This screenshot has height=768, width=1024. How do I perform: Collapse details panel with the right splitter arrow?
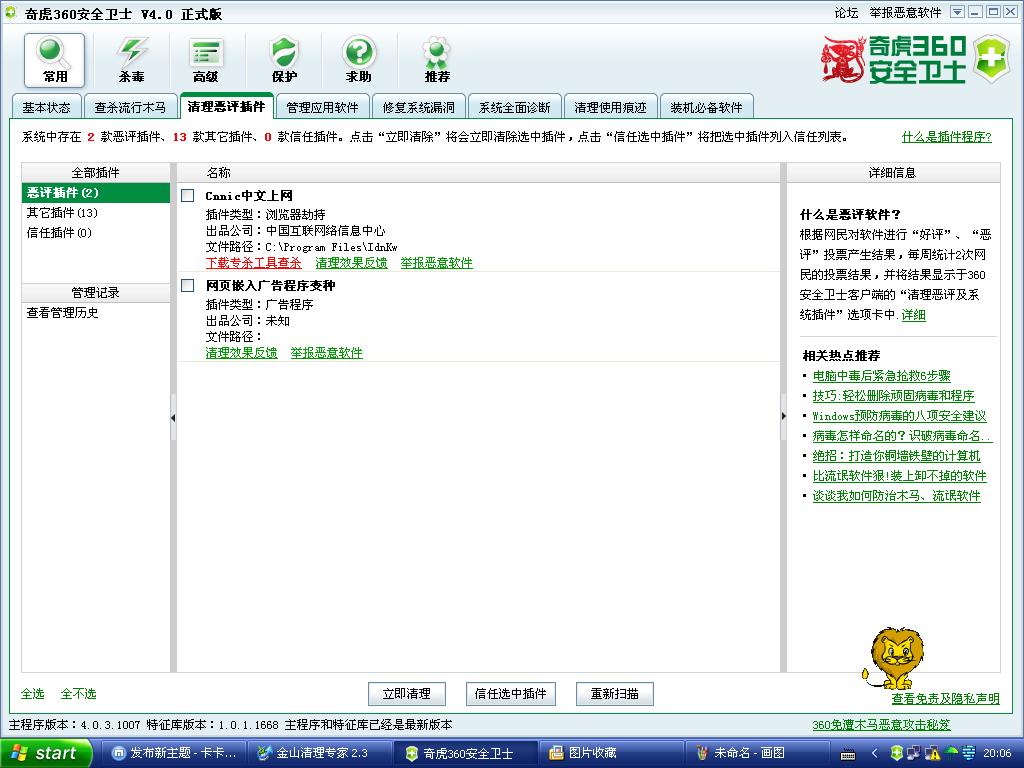pos(784,416)
